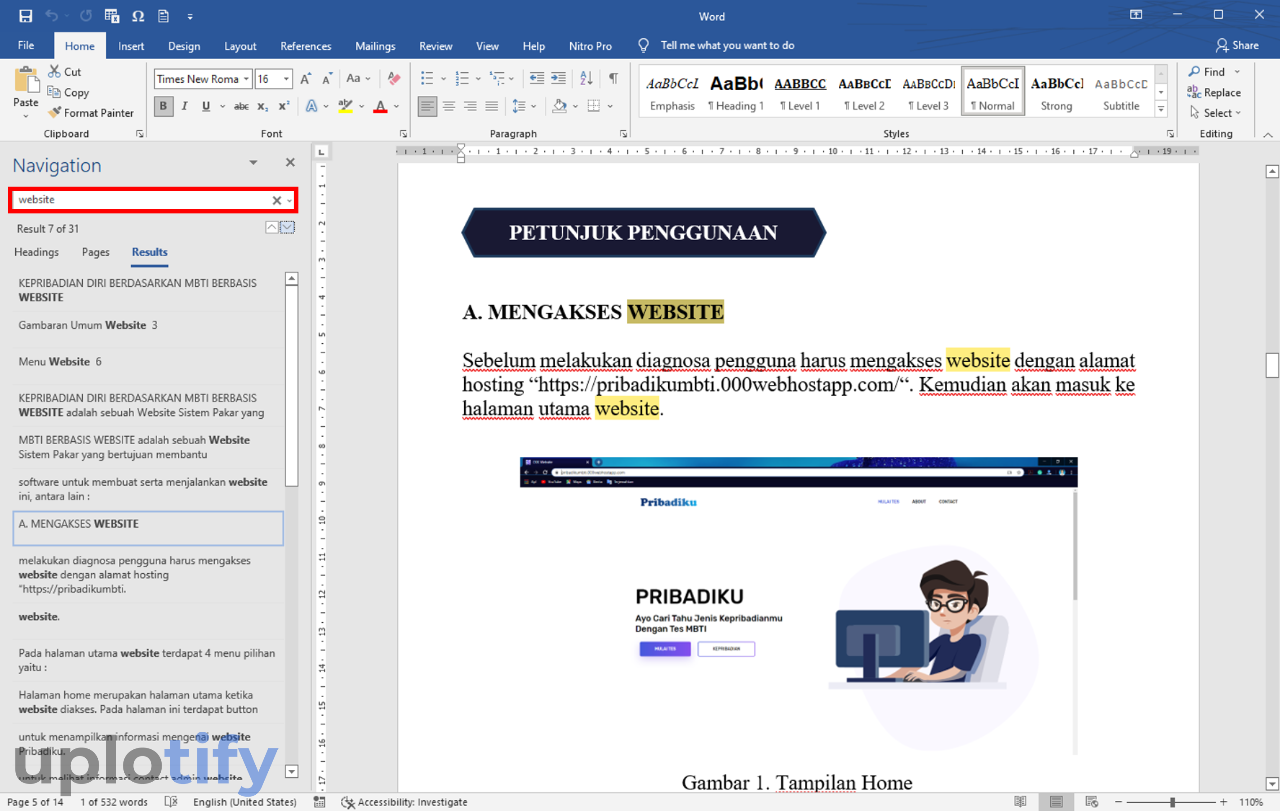Adjust the zoom slider in status bar
This screenshot has width=1280, height=811.
click(x=1172, y=802)
